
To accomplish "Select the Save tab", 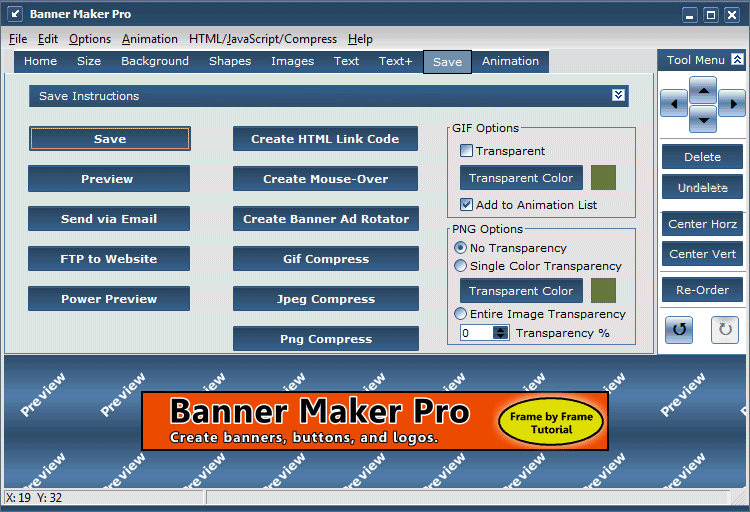I will [447, 62].
